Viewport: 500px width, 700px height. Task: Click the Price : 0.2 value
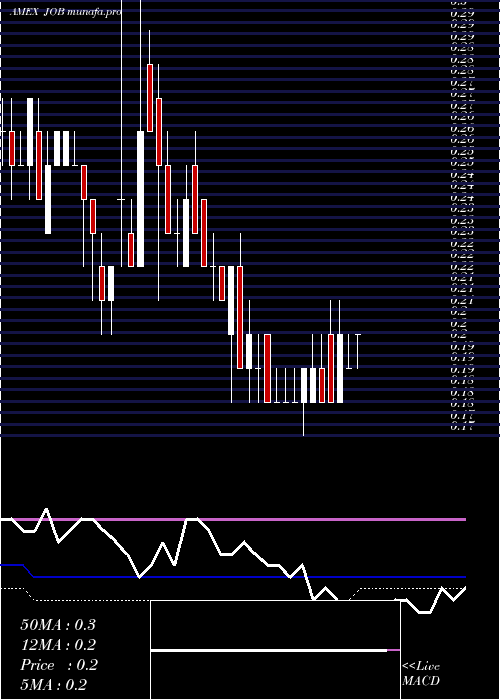point(58,665)
